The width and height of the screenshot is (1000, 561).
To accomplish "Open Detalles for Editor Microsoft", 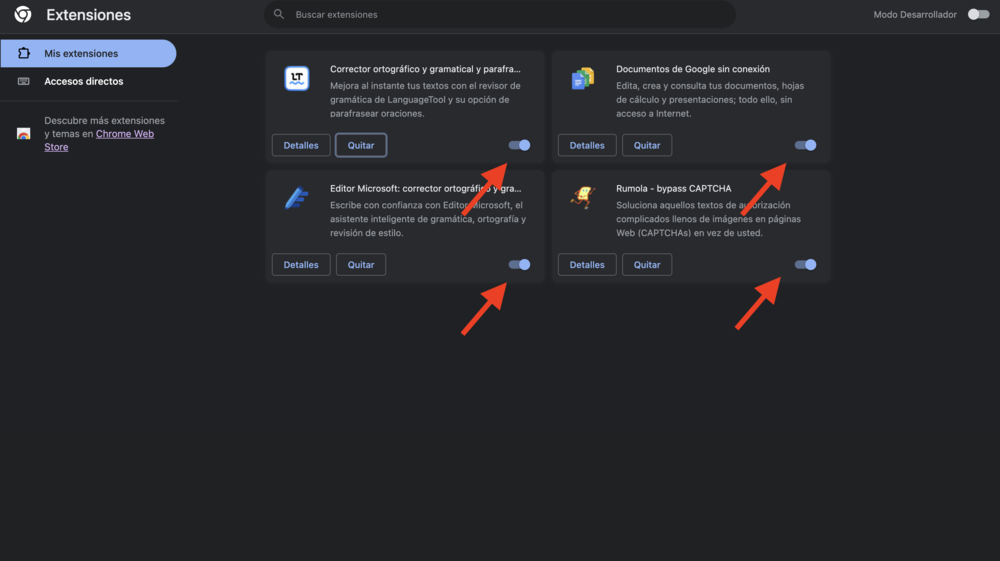I will pyautogui.click(x=301, y=265).
